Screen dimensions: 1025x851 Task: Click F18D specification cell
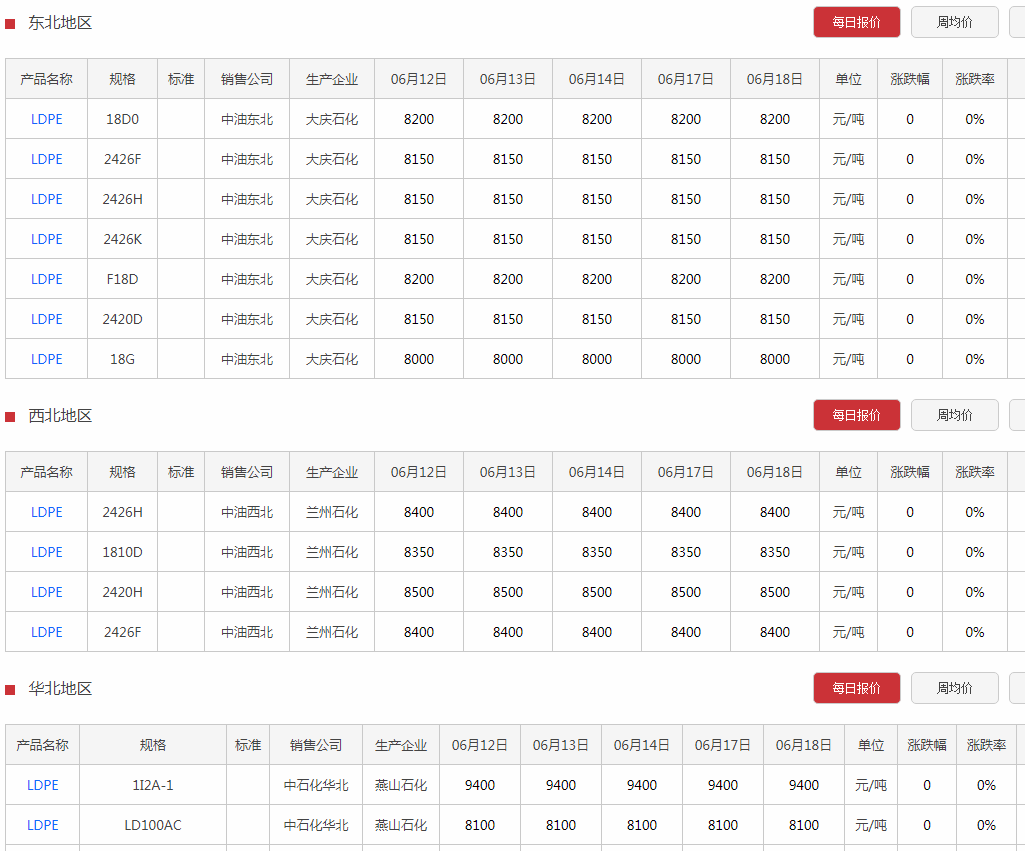(x=122, y=279)
